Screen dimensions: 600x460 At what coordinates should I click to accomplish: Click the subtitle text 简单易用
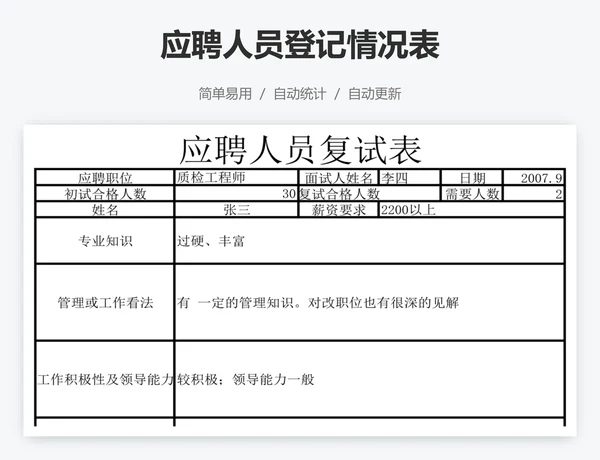(225, 94)
